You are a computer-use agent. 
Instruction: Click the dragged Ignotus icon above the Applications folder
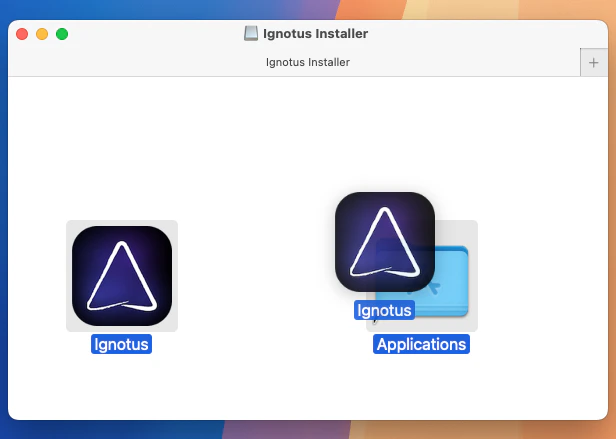pos(385,242)
